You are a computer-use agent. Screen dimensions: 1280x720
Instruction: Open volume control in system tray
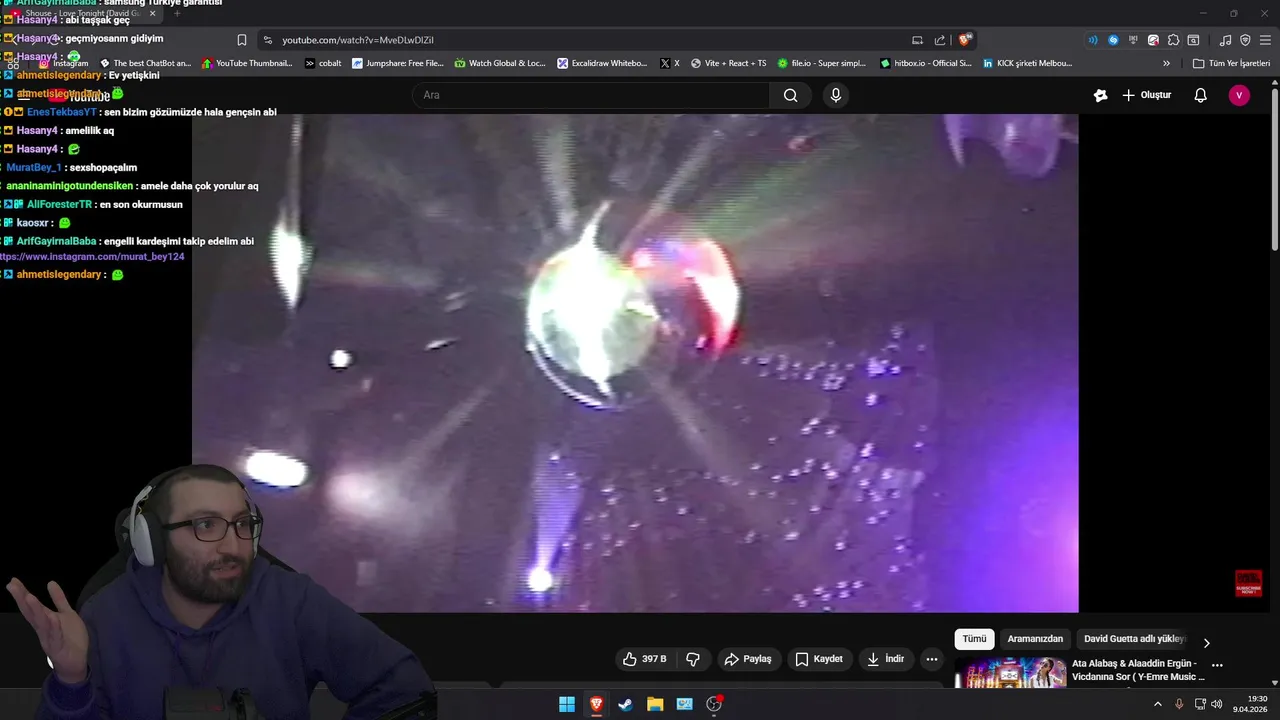pyautogui.click(x=1217, y=704)
